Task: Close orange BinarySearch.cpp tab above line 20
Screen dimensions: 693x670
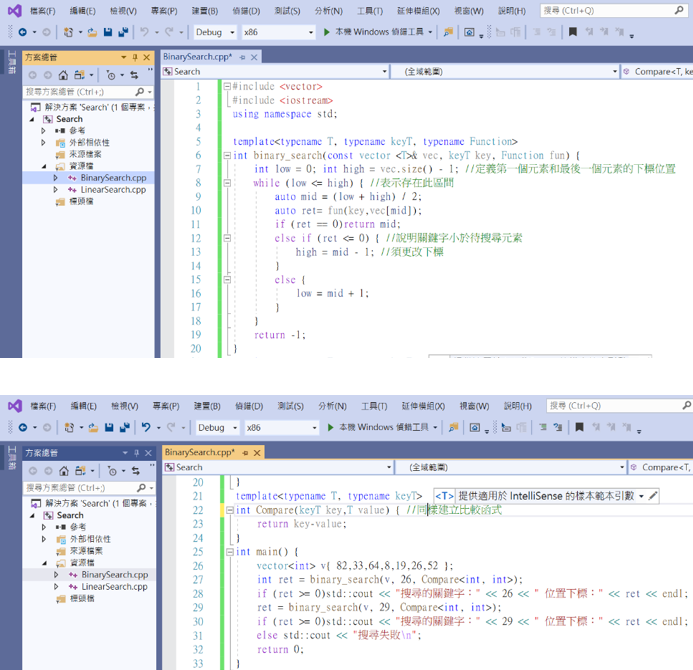Action: (x=257, y=453)
